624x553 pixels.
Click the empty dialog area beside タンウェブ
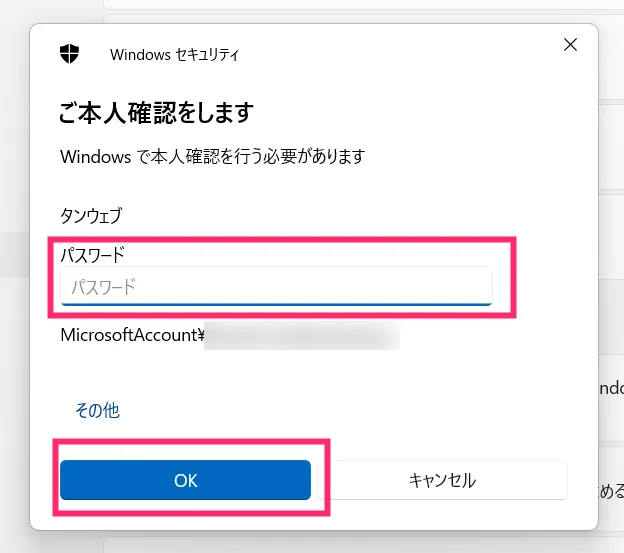click(x=338, y=216)
